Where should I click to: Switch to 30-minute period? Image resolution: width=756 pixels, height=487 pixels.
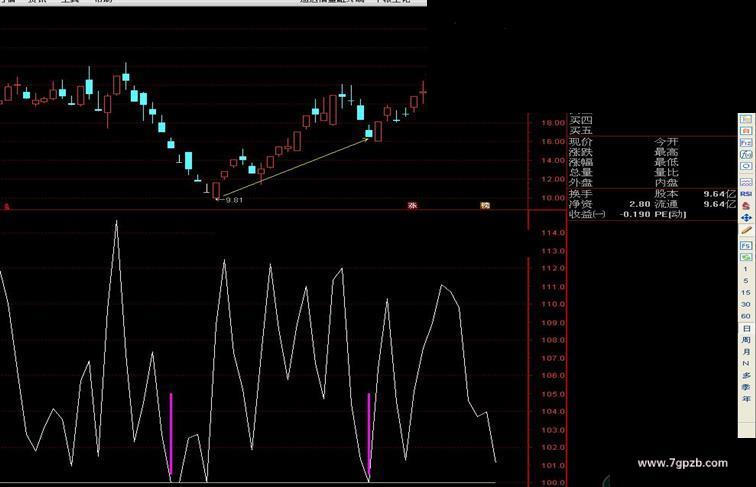point(746,304)
